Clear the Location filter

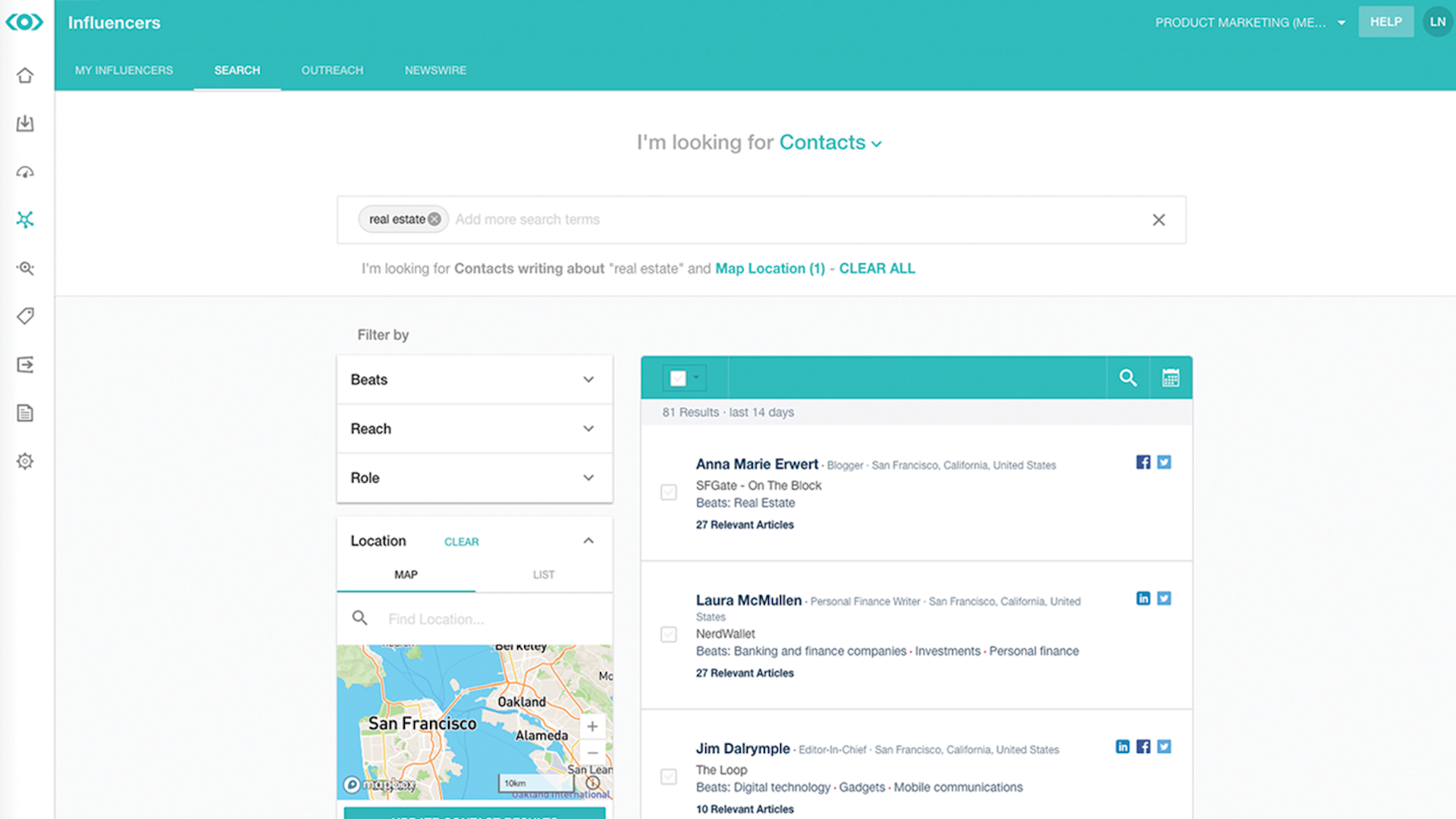(461, 541)
